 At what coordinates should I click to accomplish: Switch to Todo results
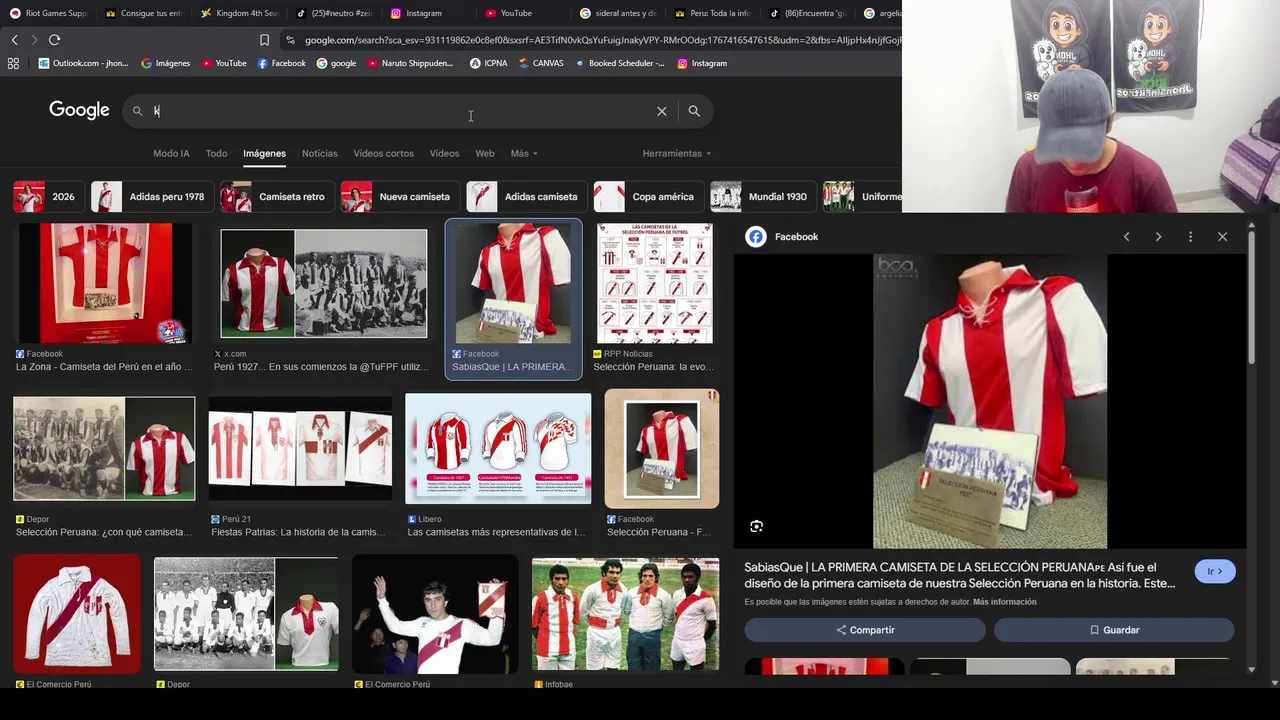[x=216, y=153]
